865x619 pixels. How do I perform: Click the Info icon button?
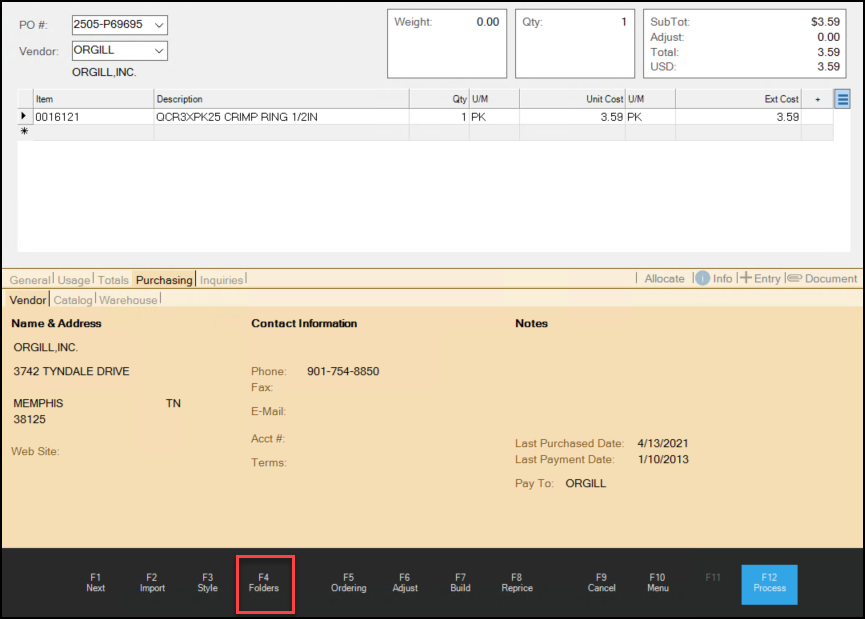point(702,278)
